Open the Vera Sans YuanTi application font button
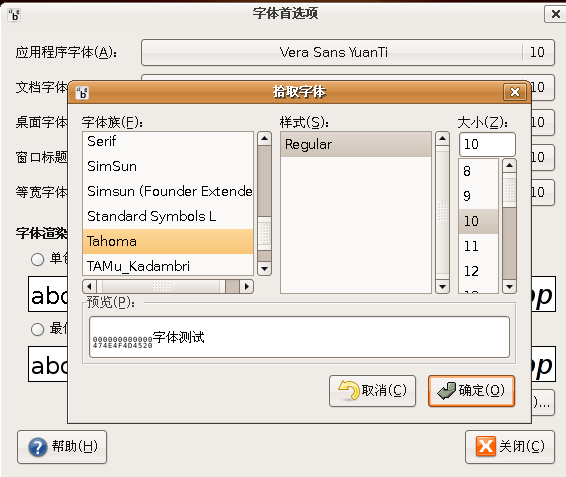The width and height of the screenshot is (566, 477). pos(348,53)
